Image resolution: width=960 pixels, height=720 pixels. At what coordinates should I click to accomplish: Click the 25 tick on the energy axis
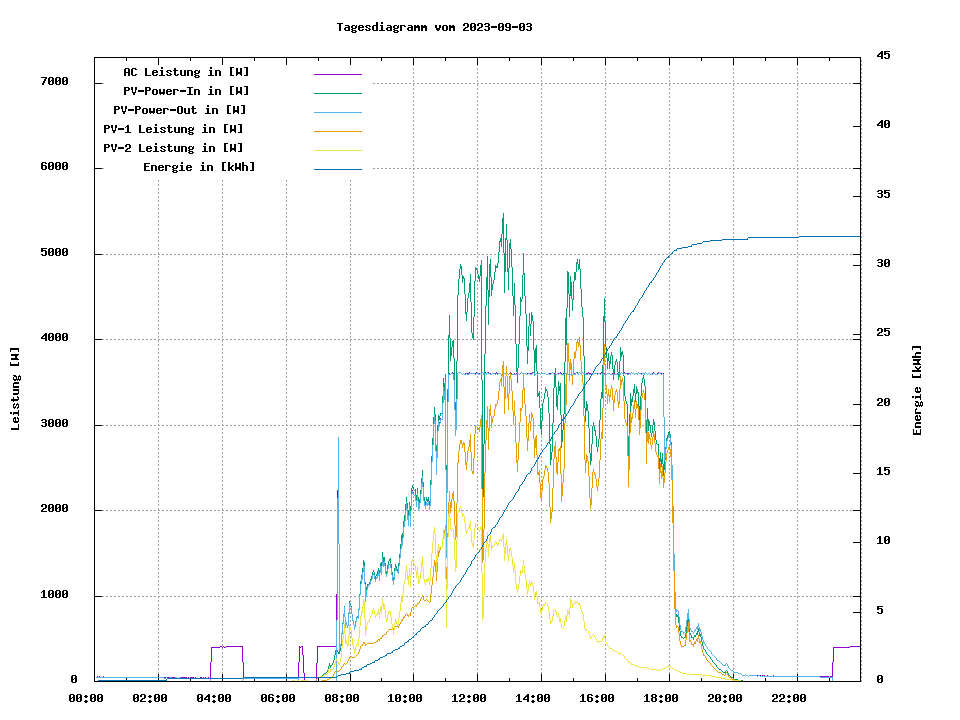point(883,333)
